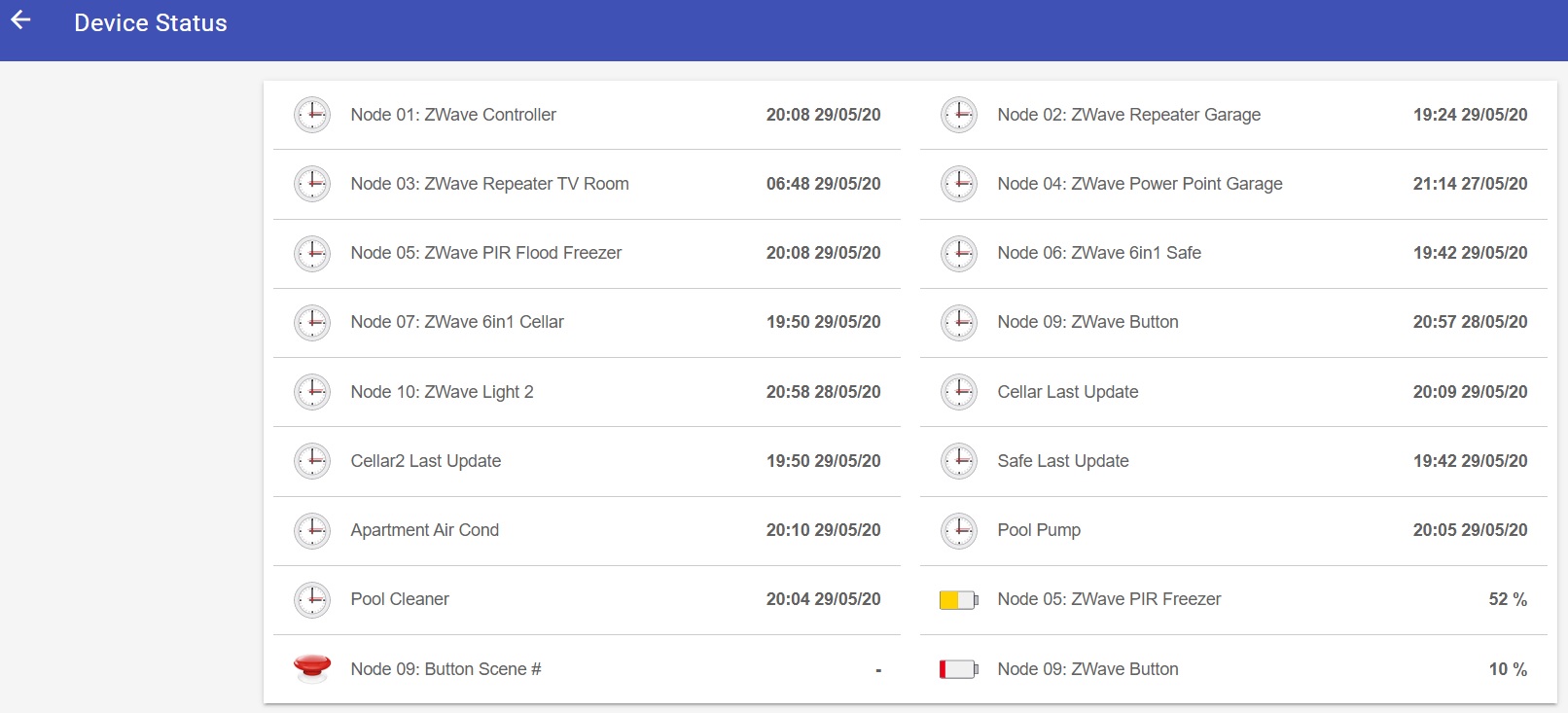Click clock icon for Node 07 6in1 Cellar
Image resolution: width=1568 pixels, height=713 pixels.
point(312,322)
